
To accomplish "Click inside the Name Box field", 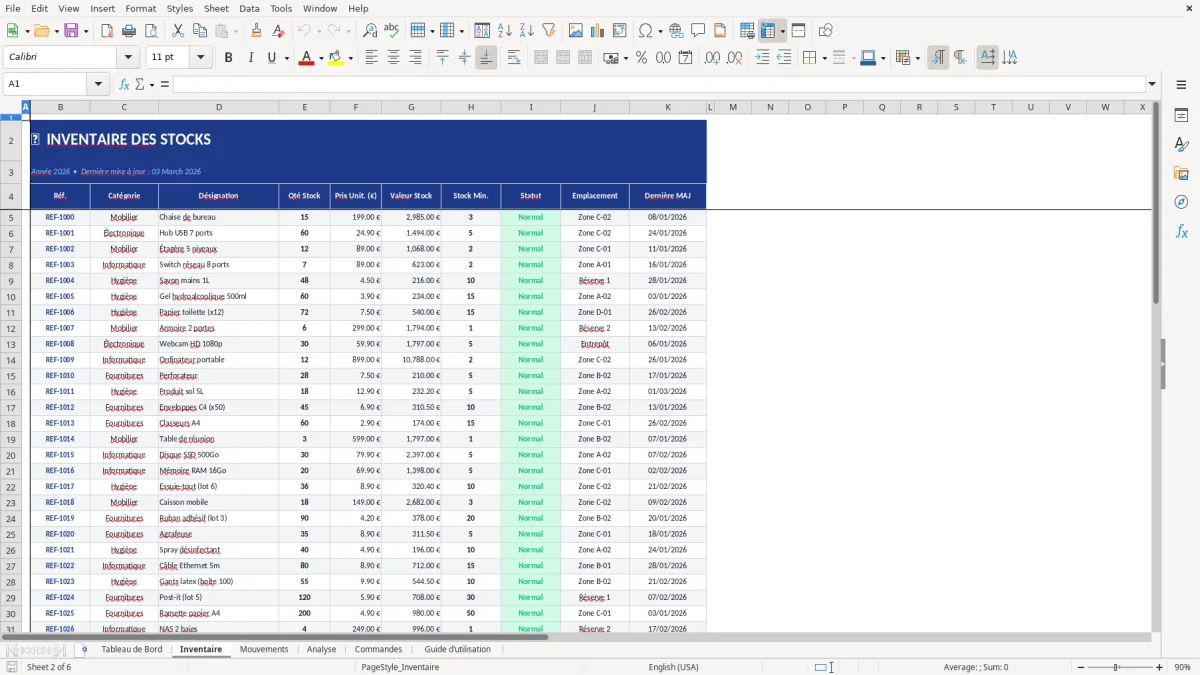I will tap(50, 84).
